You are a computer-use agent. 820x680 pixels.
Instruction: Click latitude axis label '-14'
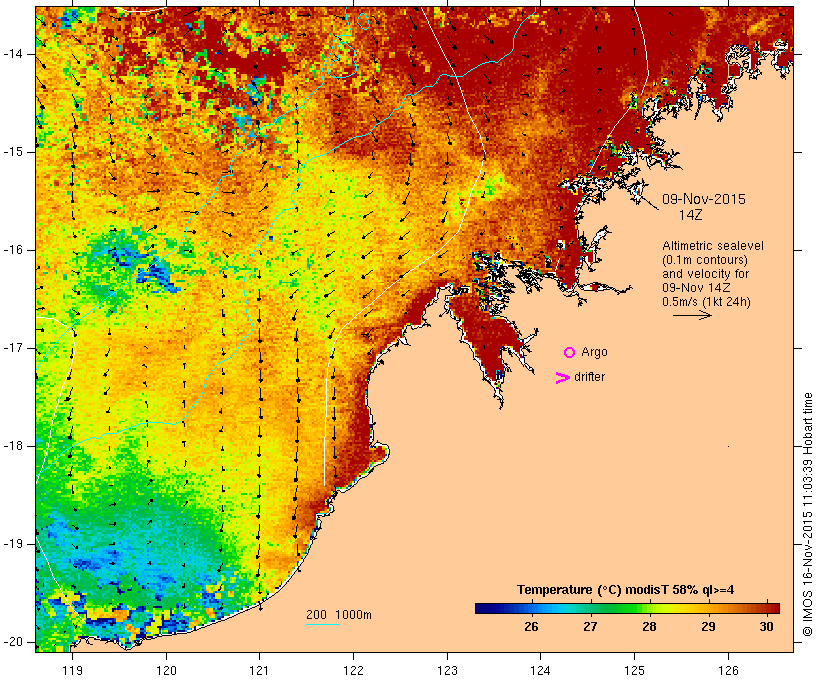(x=13, y=54)
